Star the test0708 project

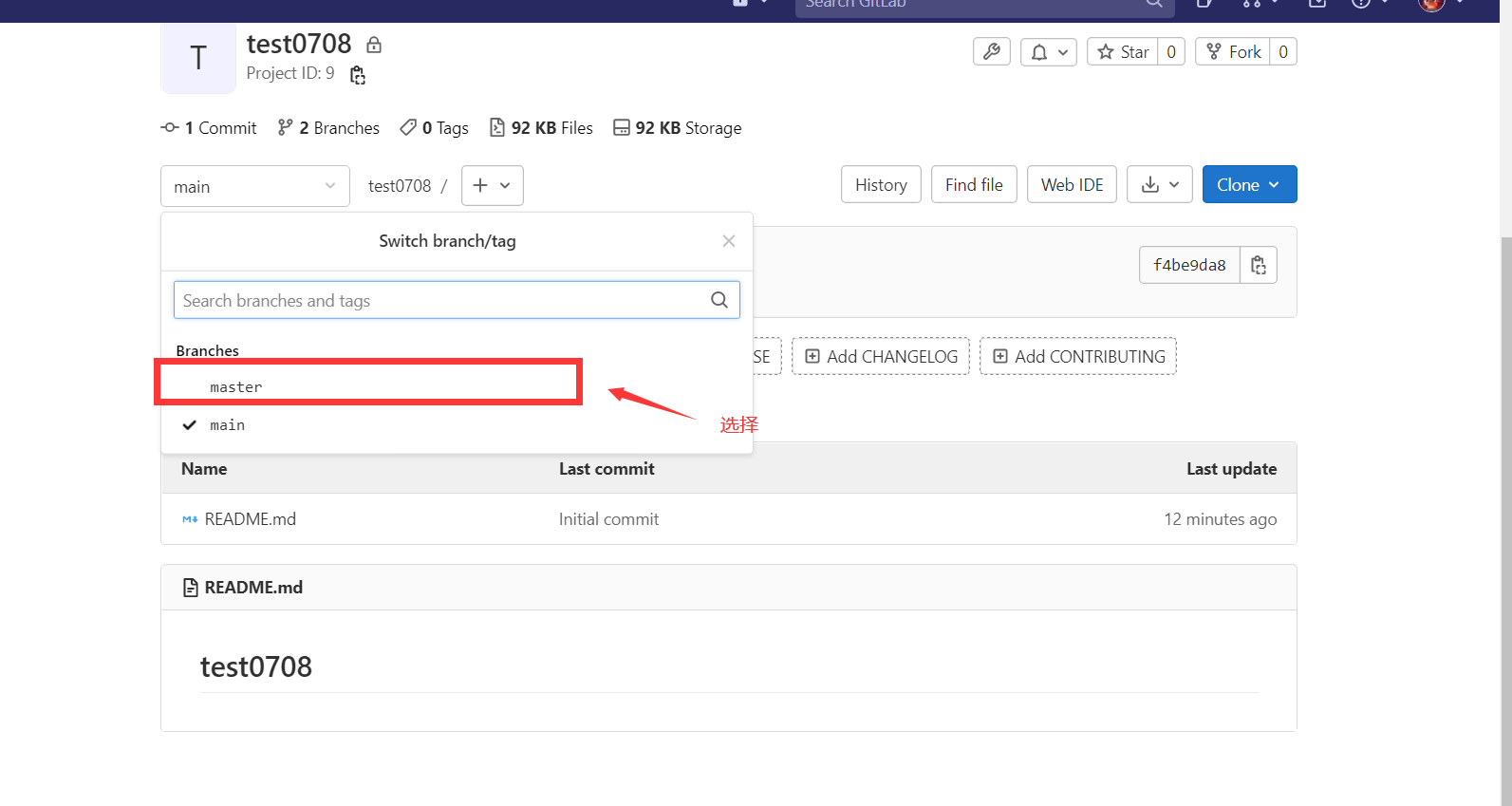1124,52
